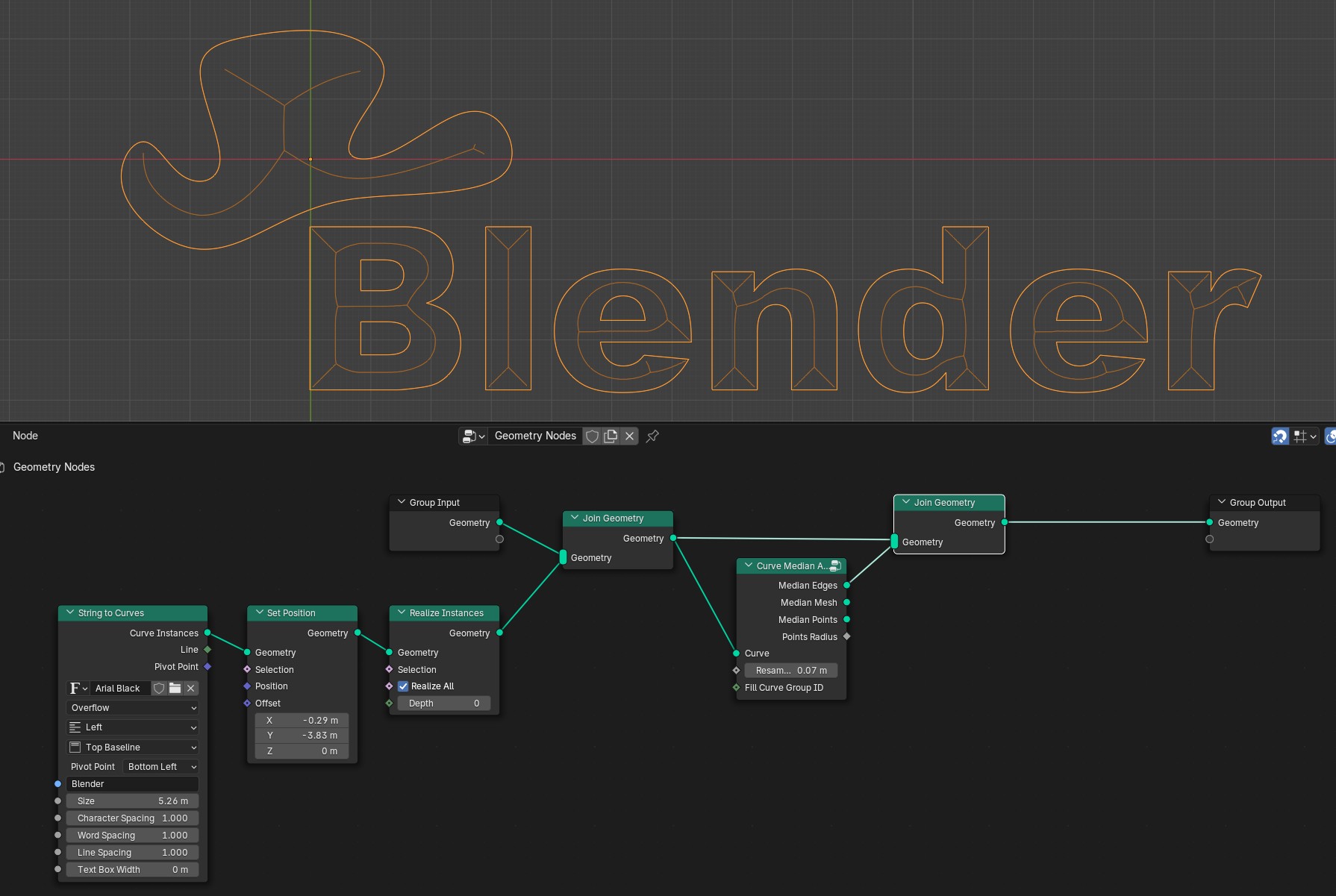Toggle snapping magnet in node editor header
Viewport: 1336px width, 896px height.
click(1280, 436)
